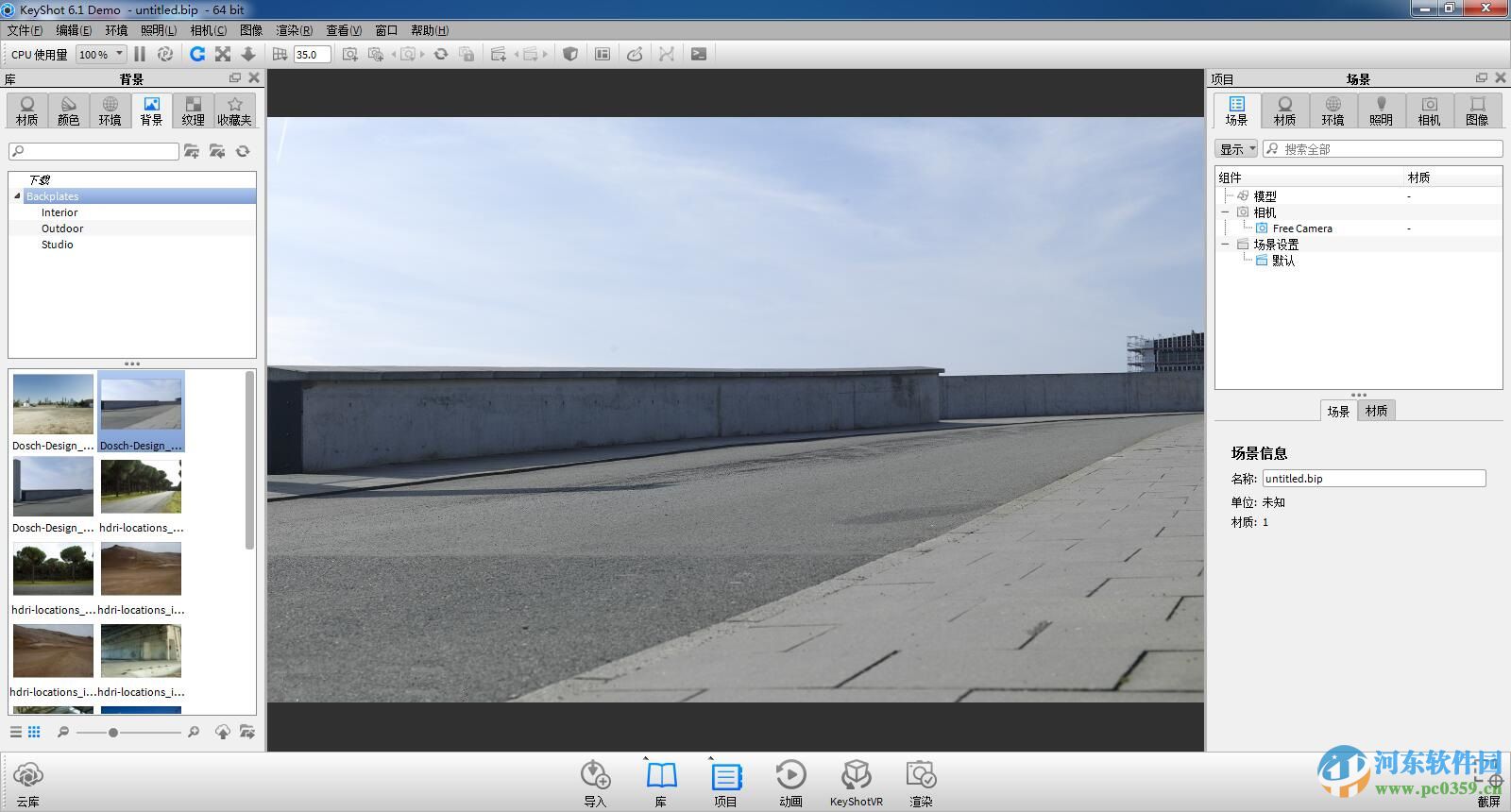The height and width of the screenshot is (812, 1511).
Task: Toggle full screen expand arrows icon
Action: 223,54
